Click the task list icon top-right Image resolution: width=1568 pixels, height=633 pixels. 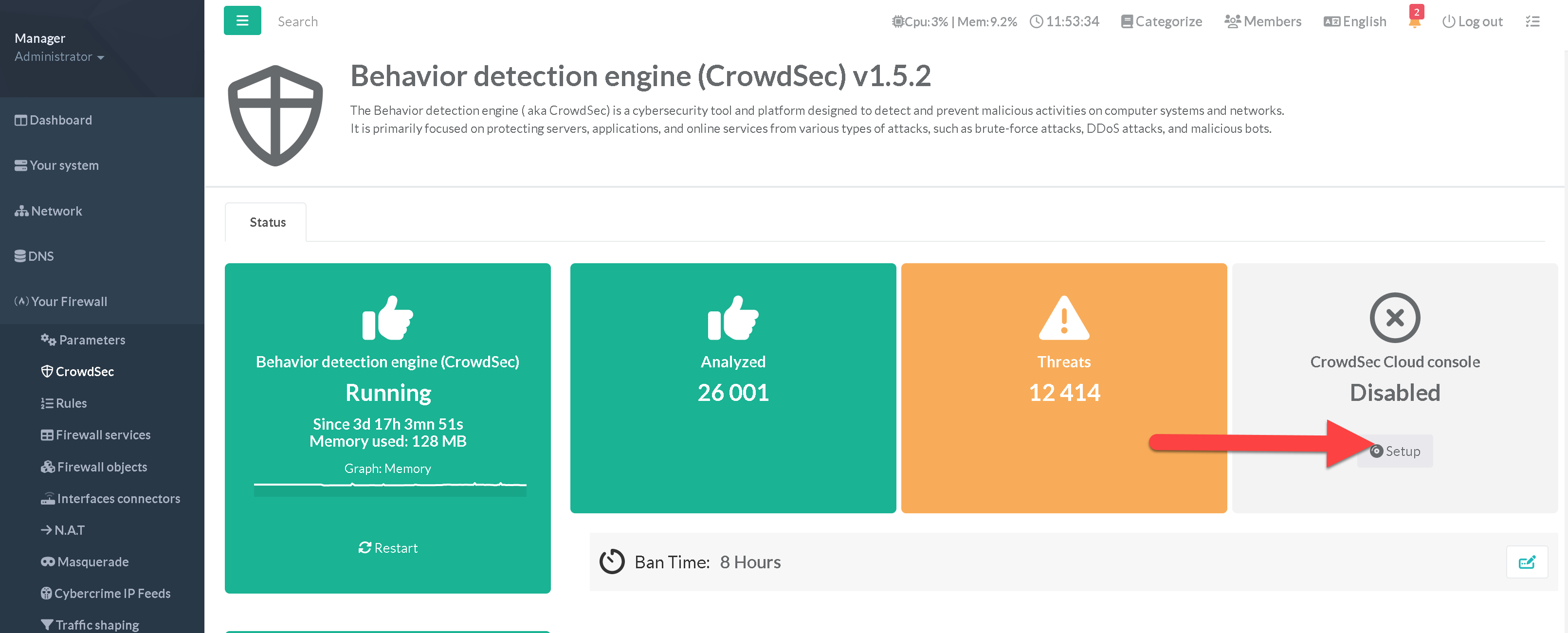coord(1532,22)
